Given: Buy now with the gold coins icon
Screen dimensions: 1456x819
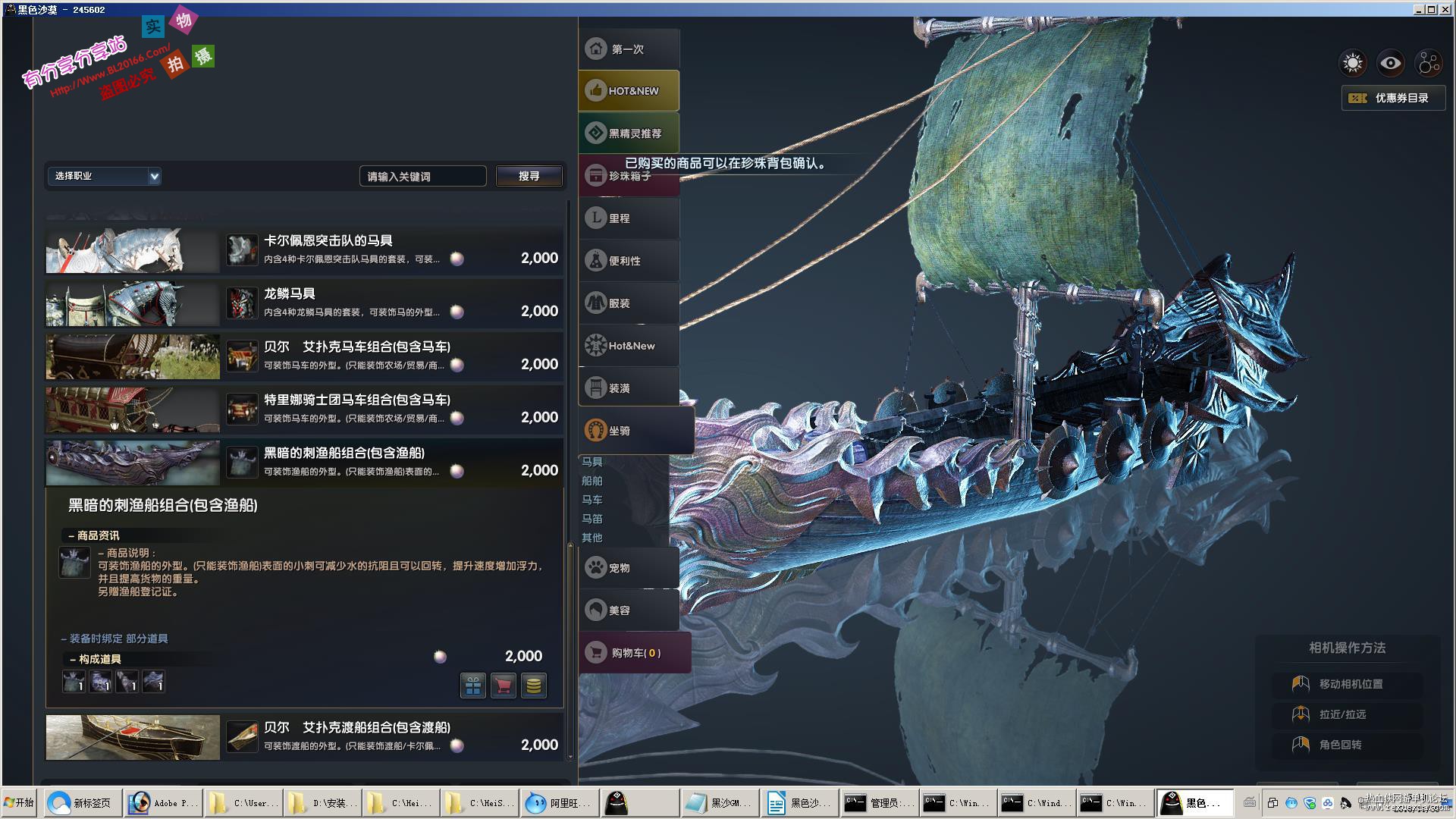Looking at the screenshot, I should 534,686.
